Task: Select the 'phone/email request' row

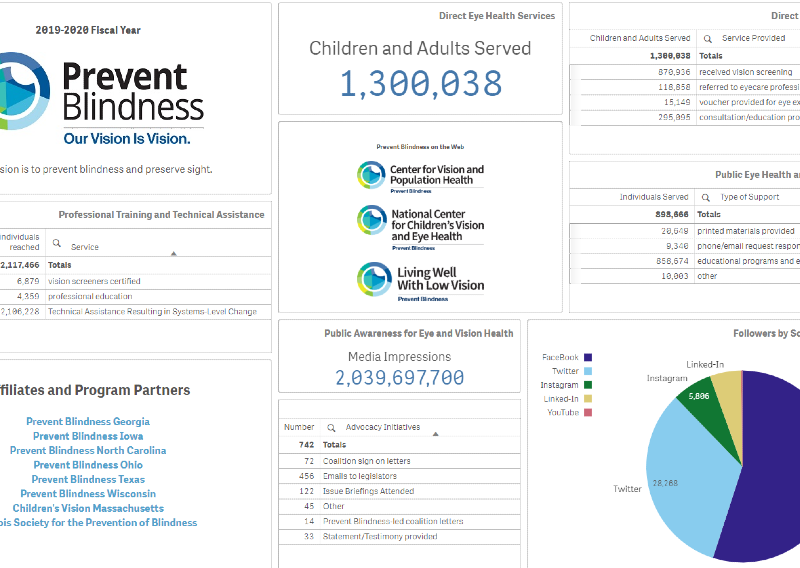Action: [685, 246]
